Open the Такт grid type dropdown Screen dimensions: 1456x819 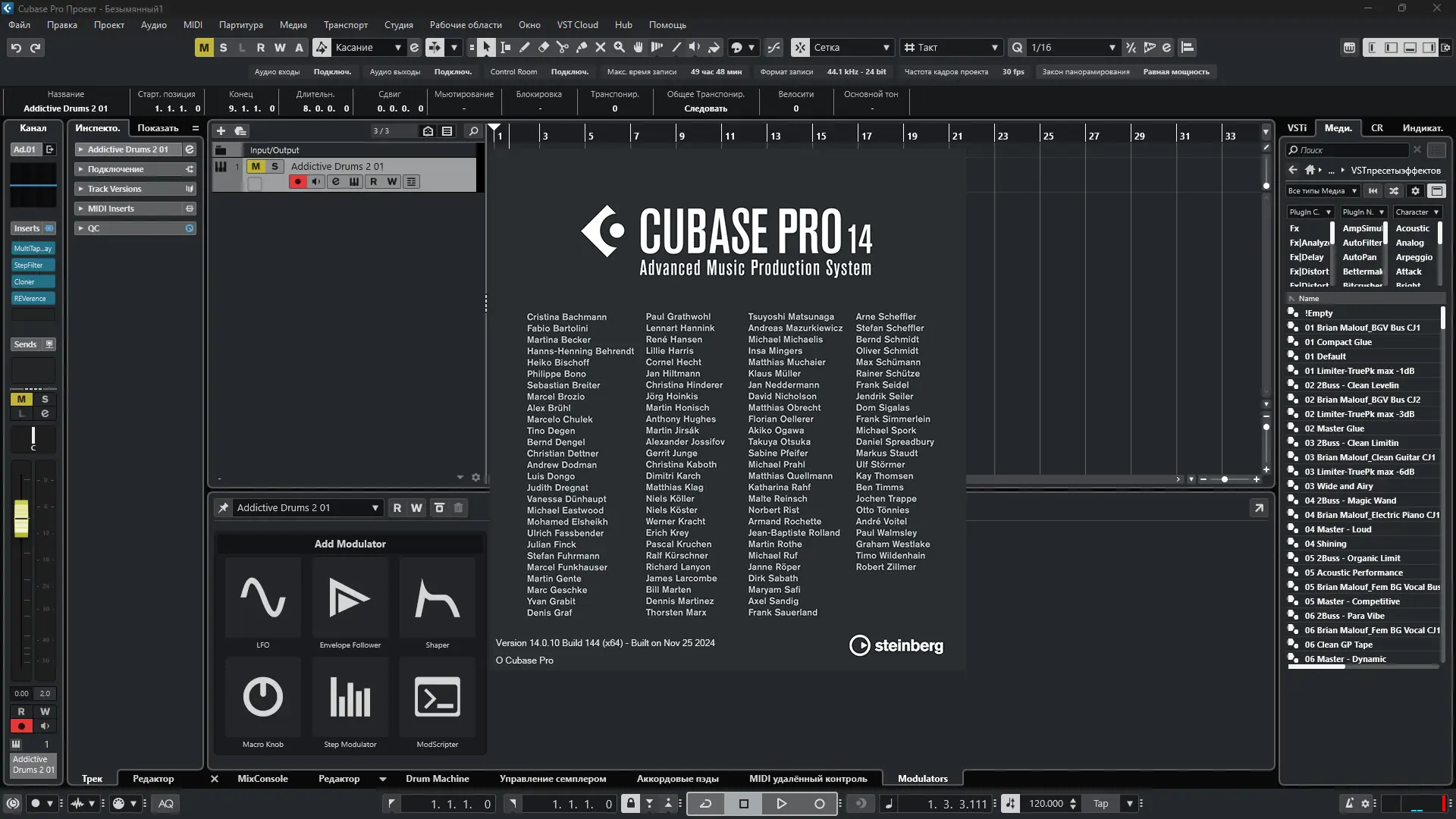click(994, 48)
